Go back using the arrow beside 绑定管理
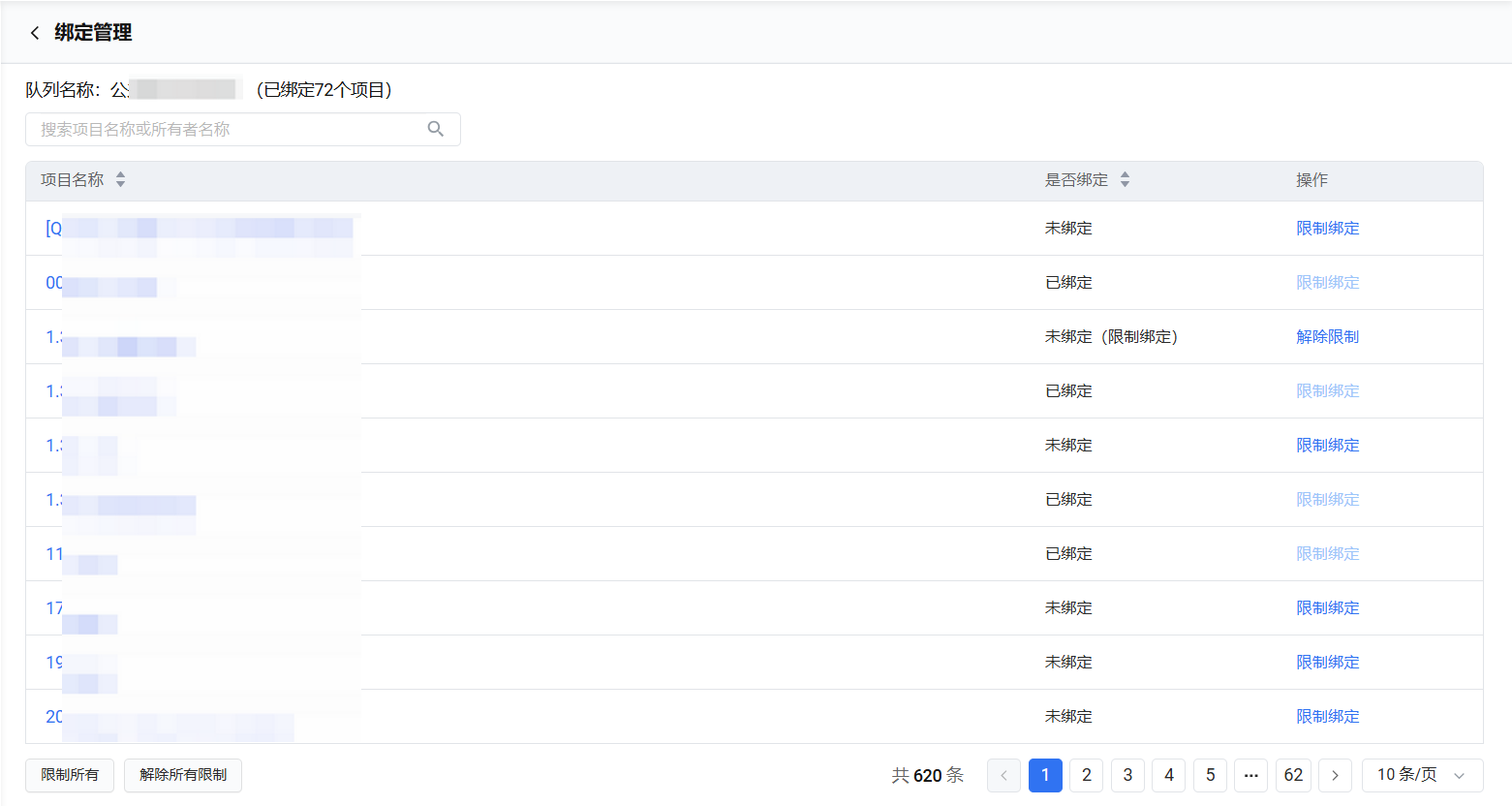This screenshot has width=1512, height=806. pyautogui.click(x=35, y=33)
